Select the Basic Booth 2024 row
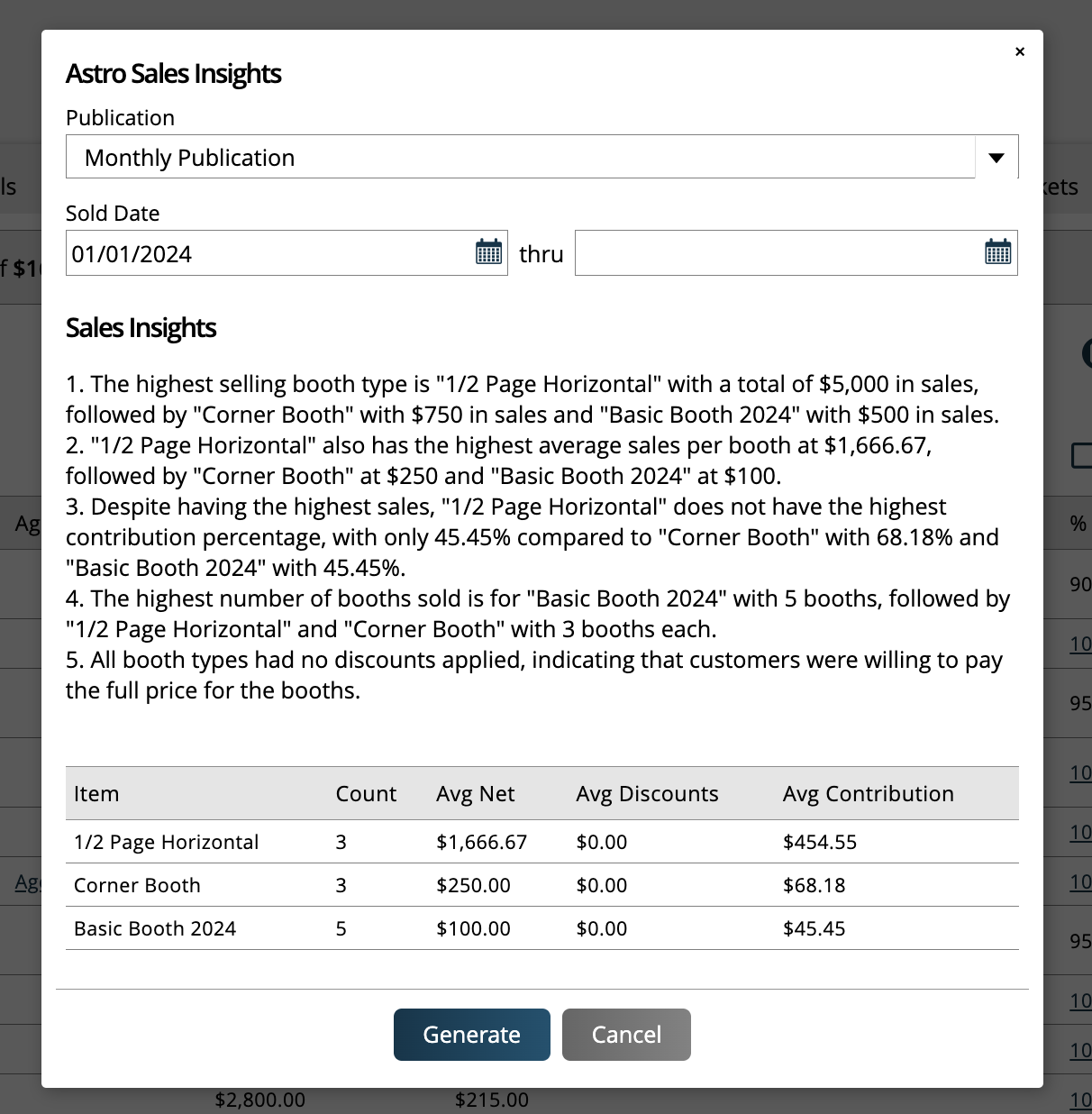 360,927
